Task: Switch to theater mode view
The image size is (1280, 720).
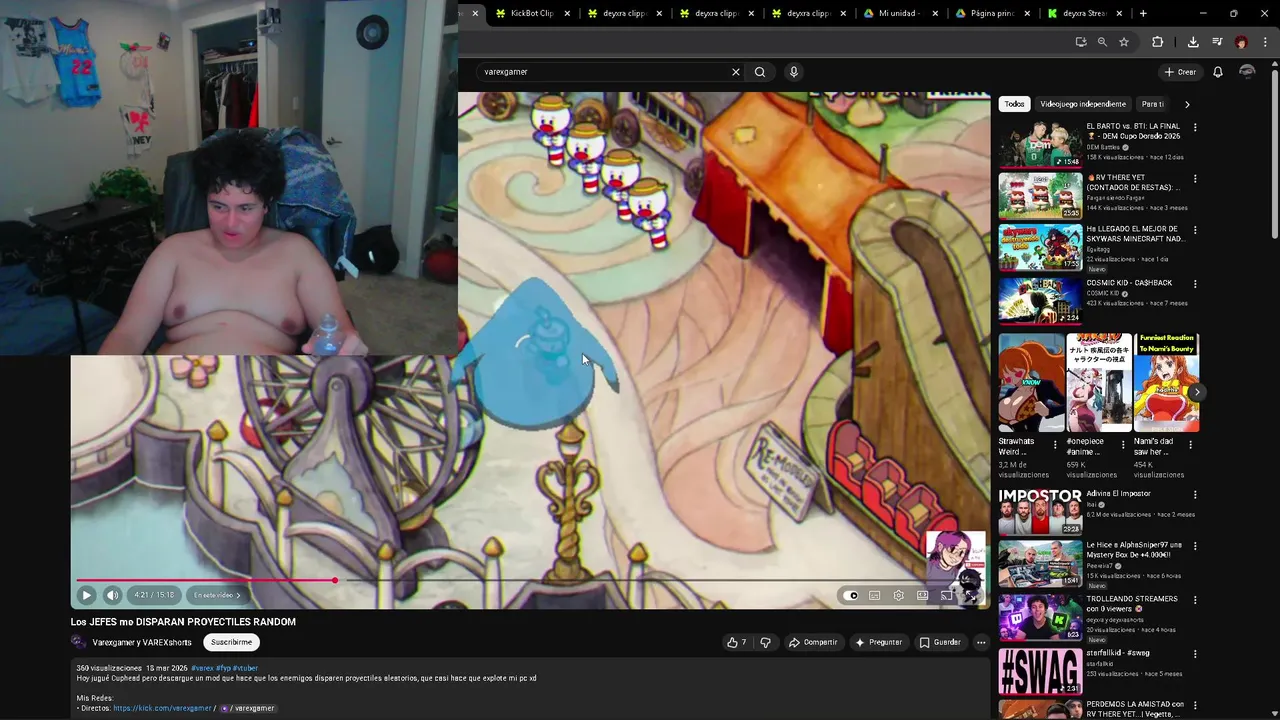Action: 923,595
